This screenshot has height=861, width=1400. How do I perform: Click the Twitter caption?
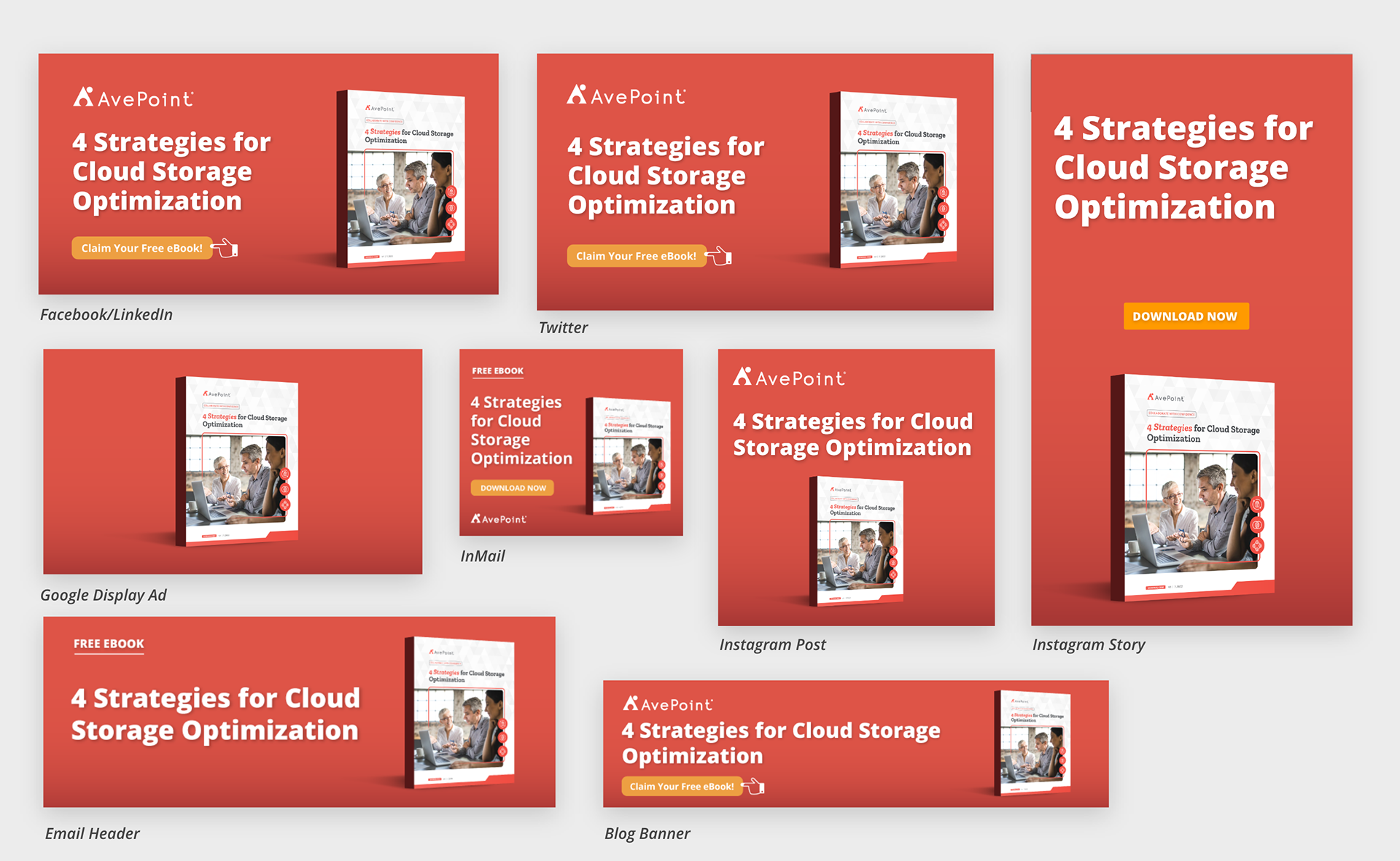tap(563, 328)
